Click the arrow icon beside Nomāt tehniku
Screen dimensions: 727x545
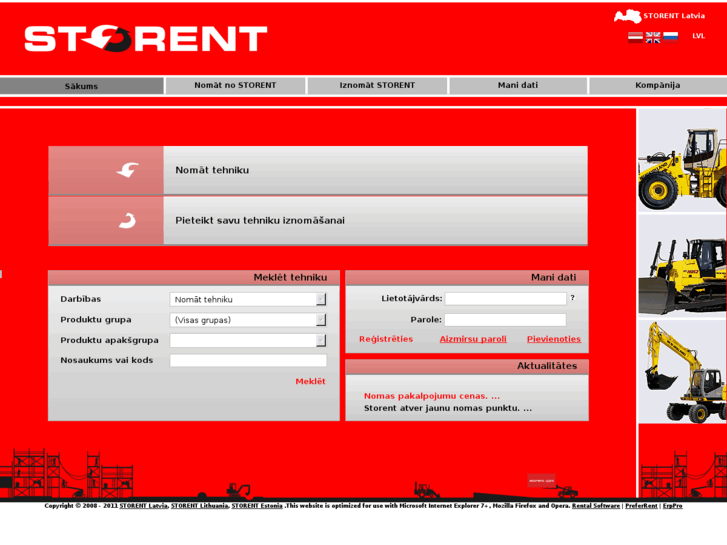point(128,170)
